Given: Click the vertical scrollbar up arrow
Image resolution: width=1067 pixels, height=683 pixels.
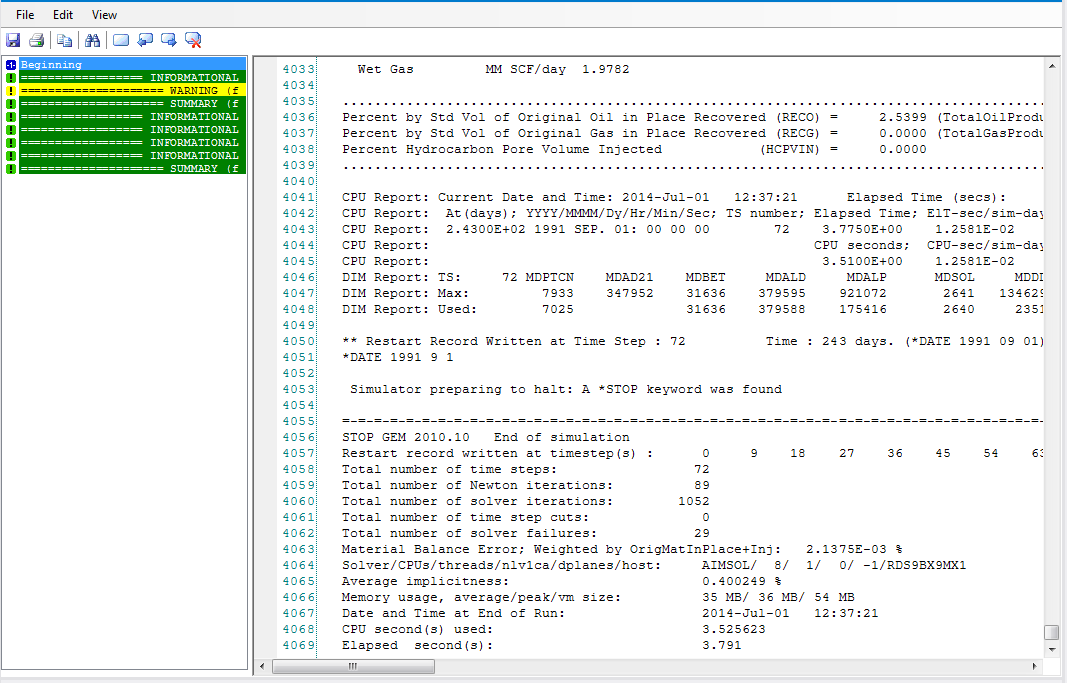Looking at the screenshot, I should (x=1051, y=66).
